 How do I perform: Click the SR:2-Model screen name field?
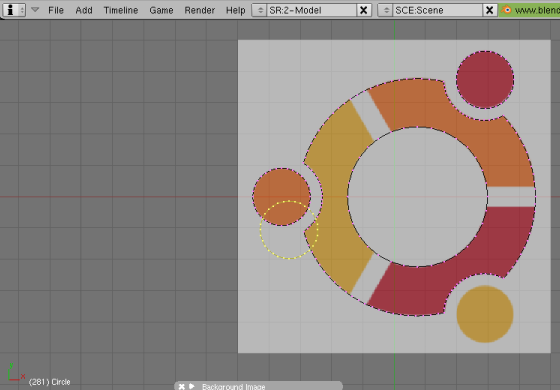pos(311,10)
